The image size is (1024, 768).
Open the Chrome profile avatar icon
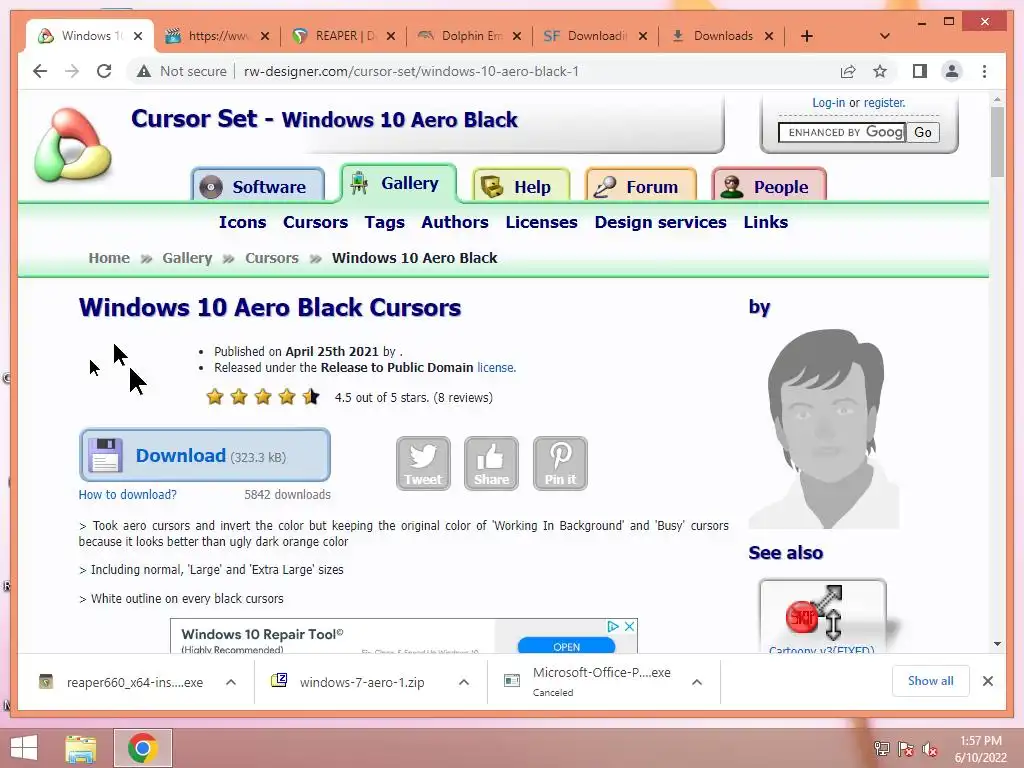[x=952, y=71]
